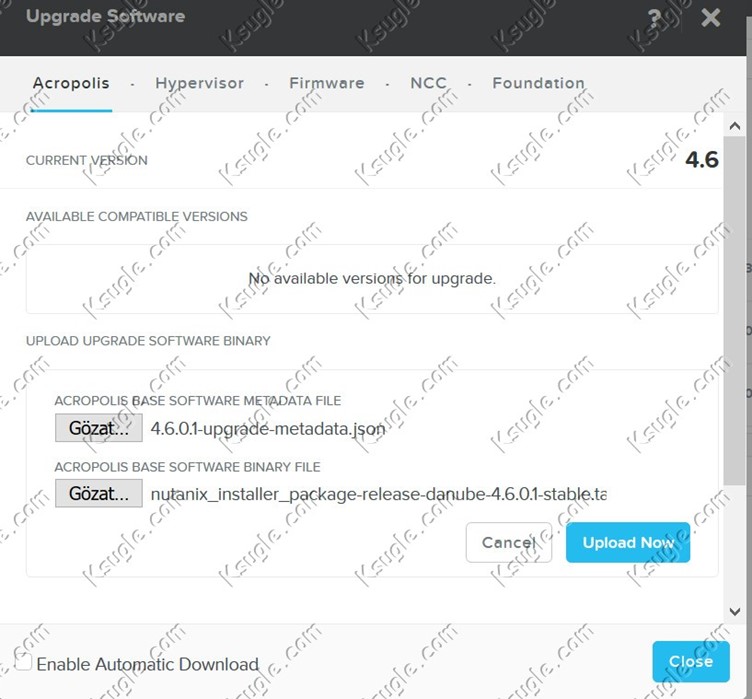Click the vertical scrollbar thumb
Image resolution: width=752 pixels, height=699 pixels.
pos(734,311)
